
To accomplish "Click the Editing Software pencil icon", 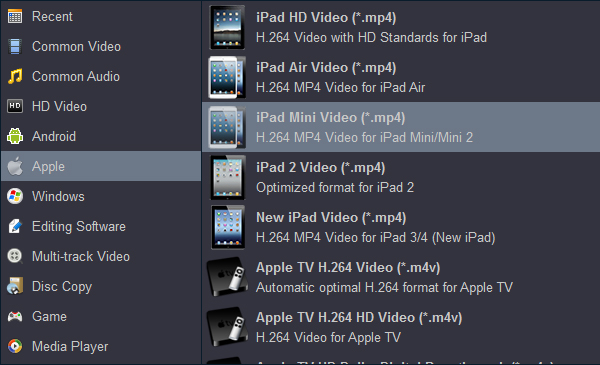I will 15,226.
